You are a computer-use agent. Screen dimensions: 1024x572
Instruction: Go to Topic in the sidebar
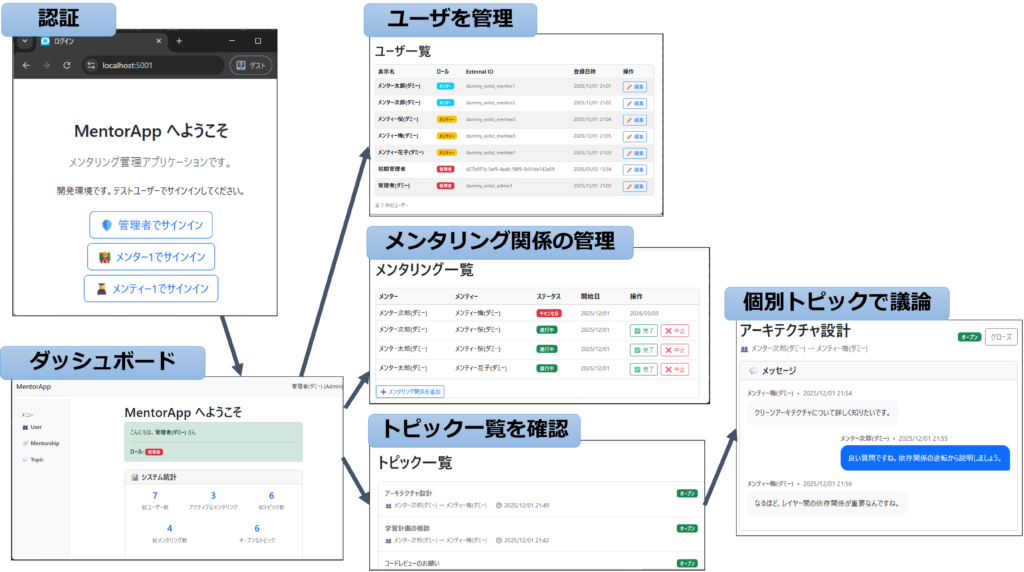(36, 459)
